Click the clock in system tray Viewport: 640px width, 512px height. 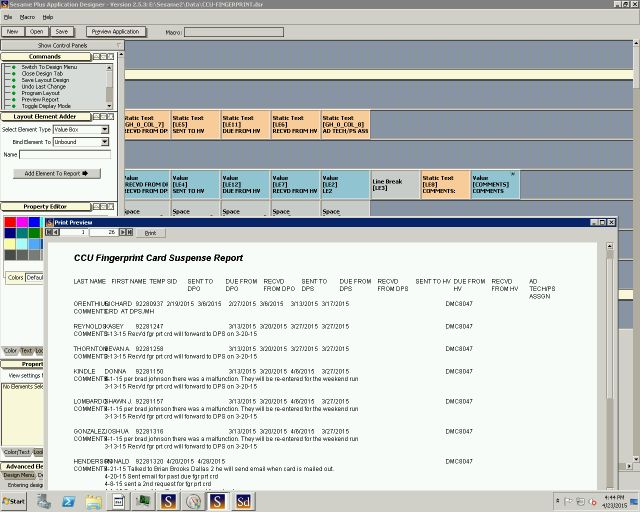(614, 501)
